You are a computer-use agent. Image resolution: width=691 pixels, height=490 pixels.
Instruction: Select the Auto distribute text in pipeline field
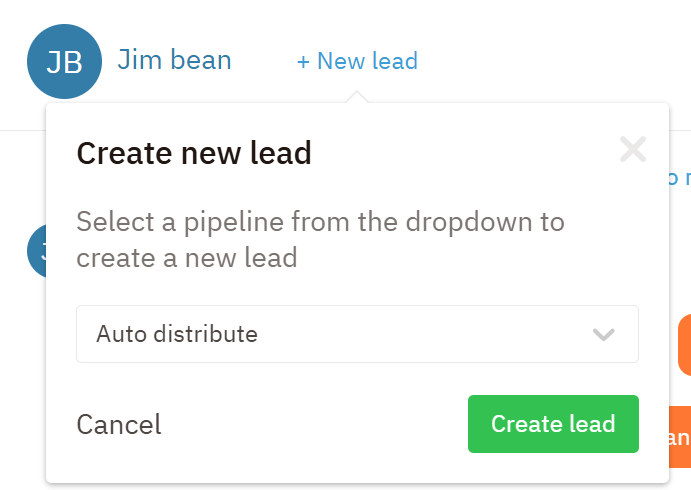pos(177,334)
